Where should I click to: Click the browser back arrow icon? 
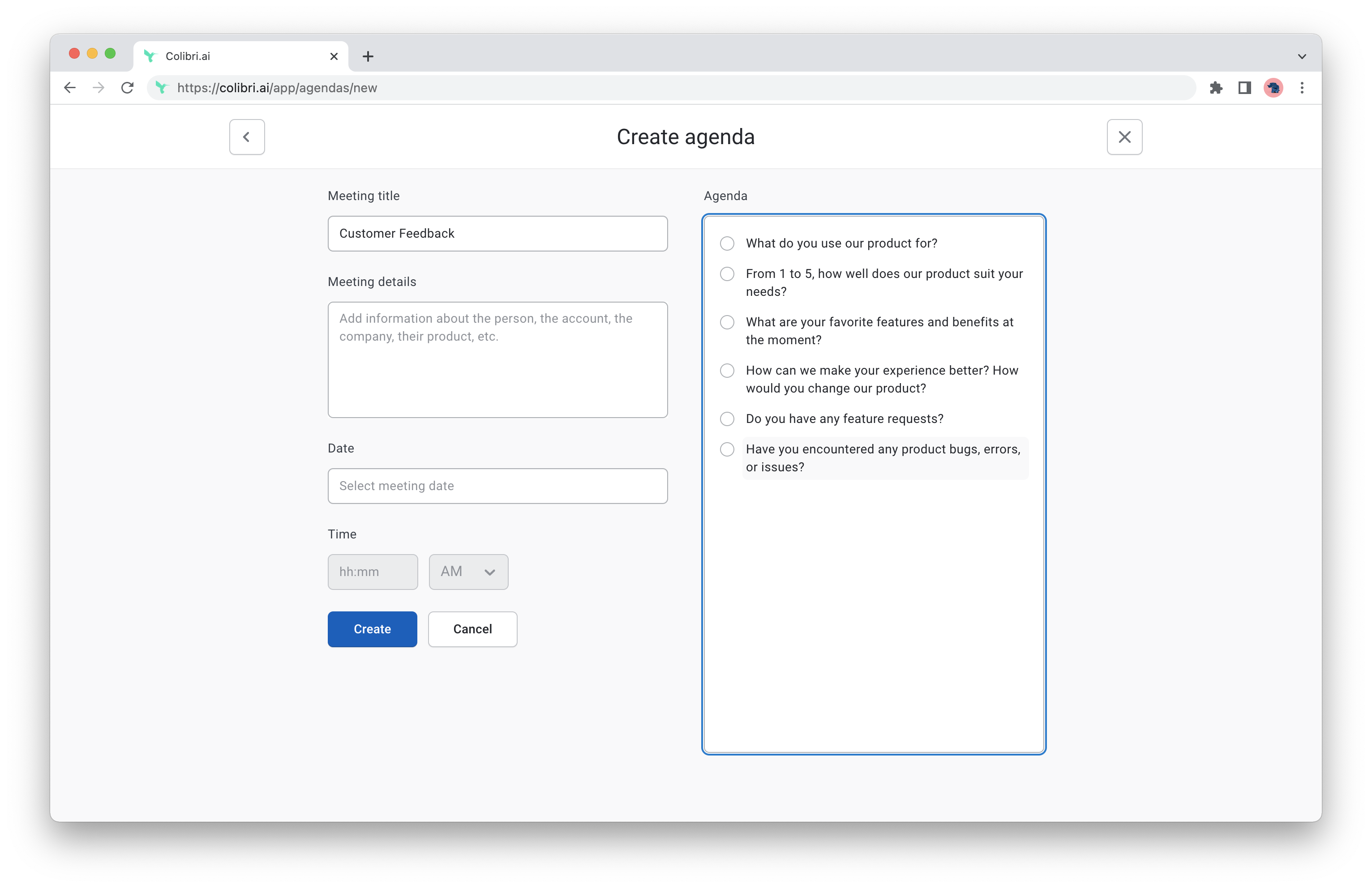click(x=69, y=88)
